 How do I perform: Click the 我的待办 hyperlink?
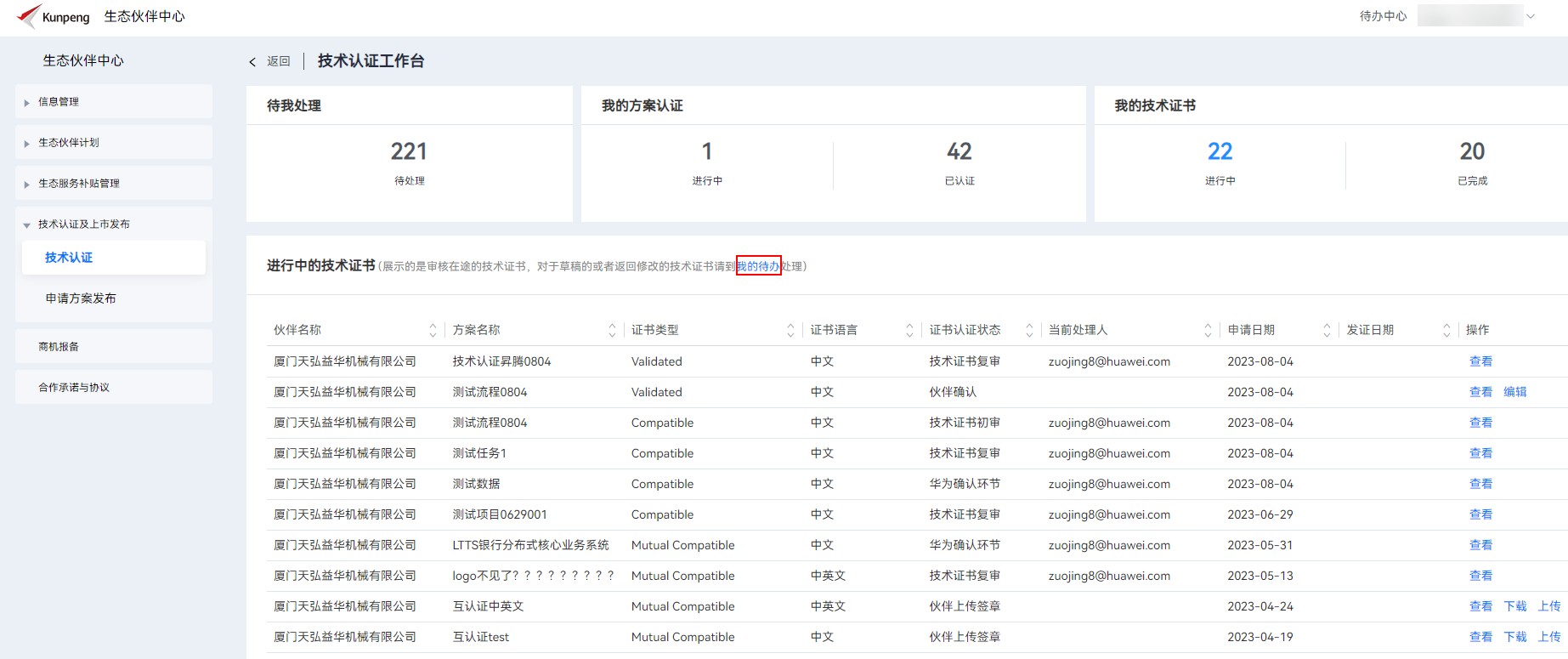click(758, 266)
